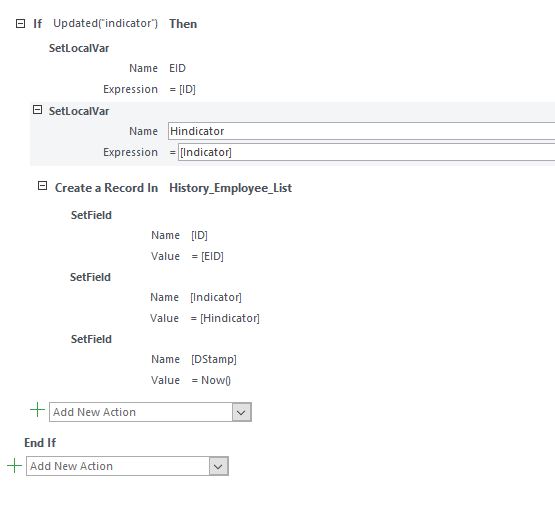
Task: Click the [Indicator] SetField name value
Action: (x=216, y=297)
